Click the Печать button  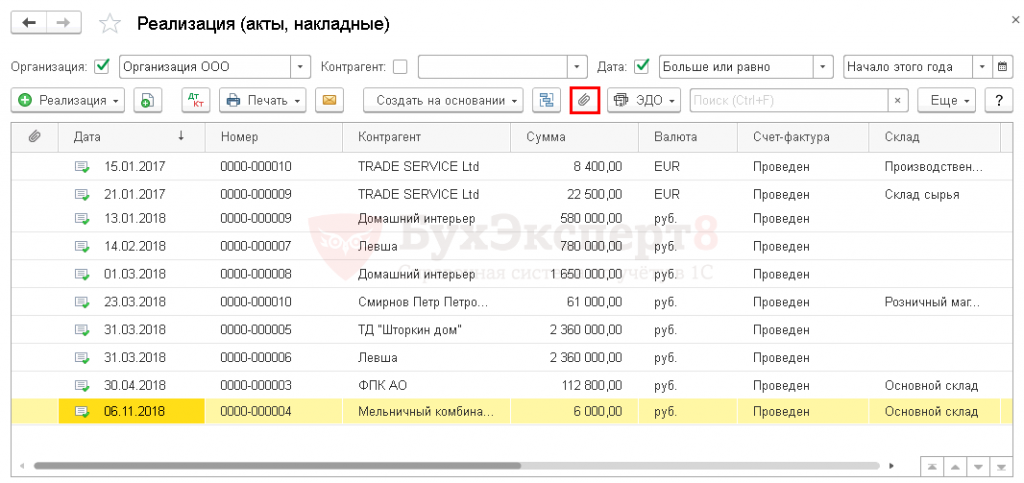pos(262,100)
